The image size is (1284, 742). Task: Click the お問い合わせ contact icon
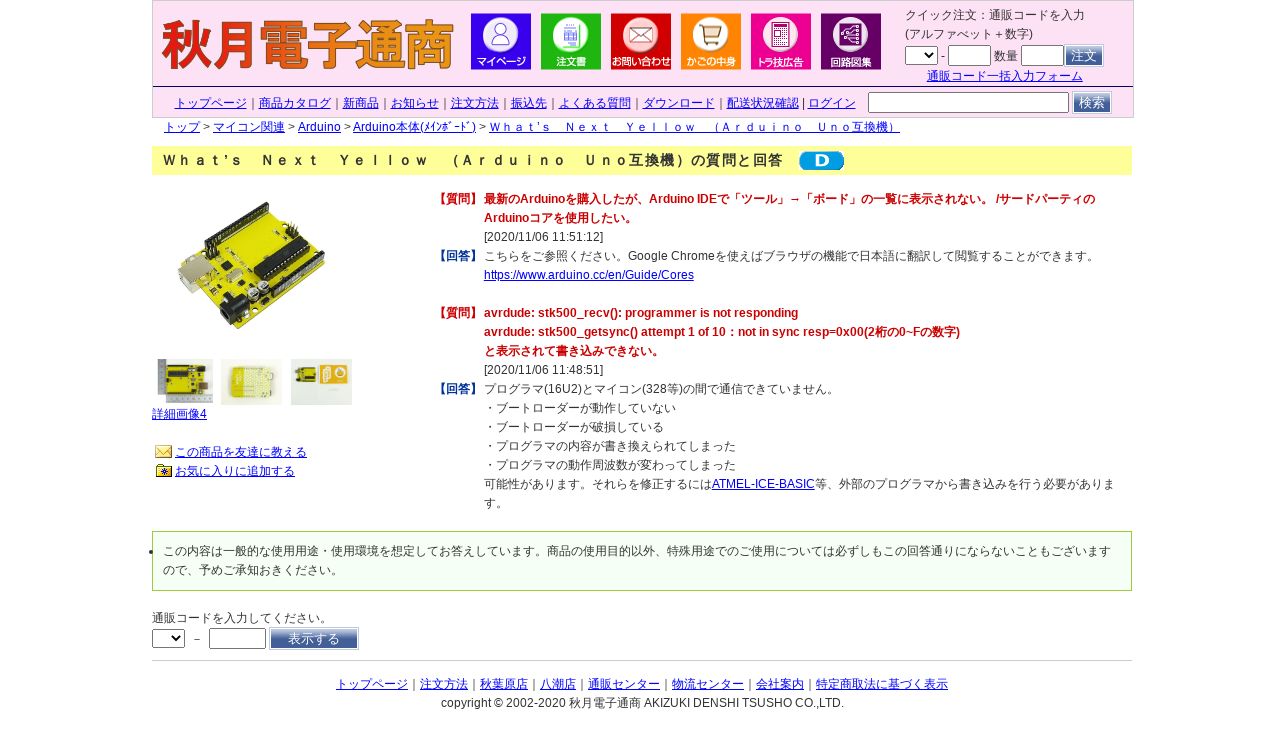641,41
